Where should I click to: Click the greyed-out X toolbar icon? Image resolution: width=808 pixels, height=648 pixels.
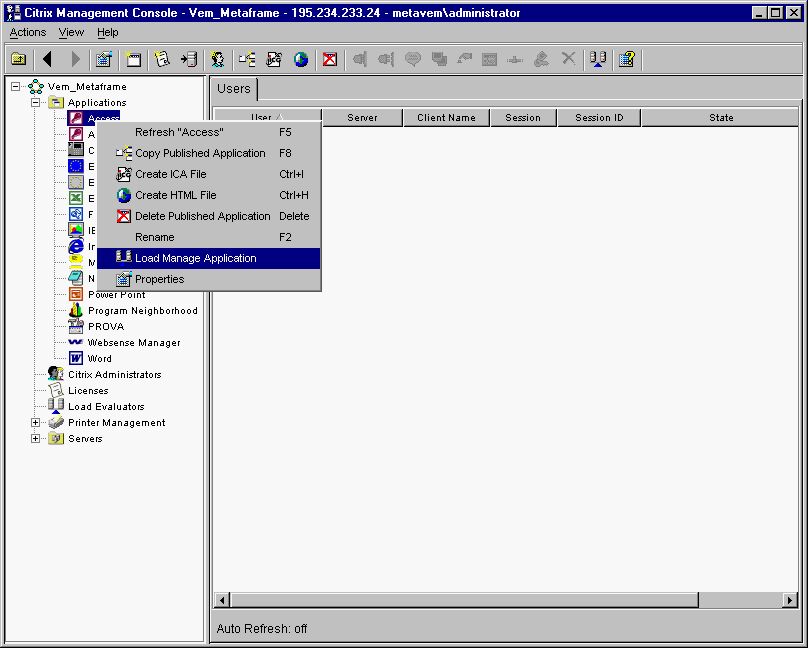click(568, 58)
